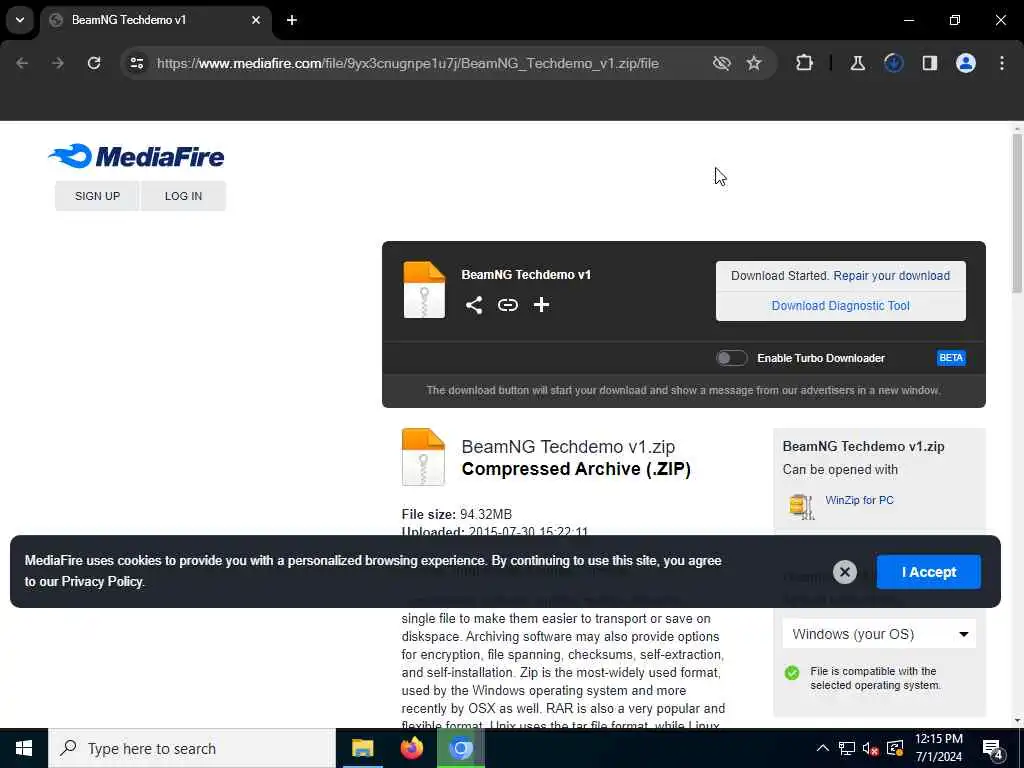Screen dimensions: 1024x768
Task: Click the page vertical scrollbar
Action: (1017, 212)
